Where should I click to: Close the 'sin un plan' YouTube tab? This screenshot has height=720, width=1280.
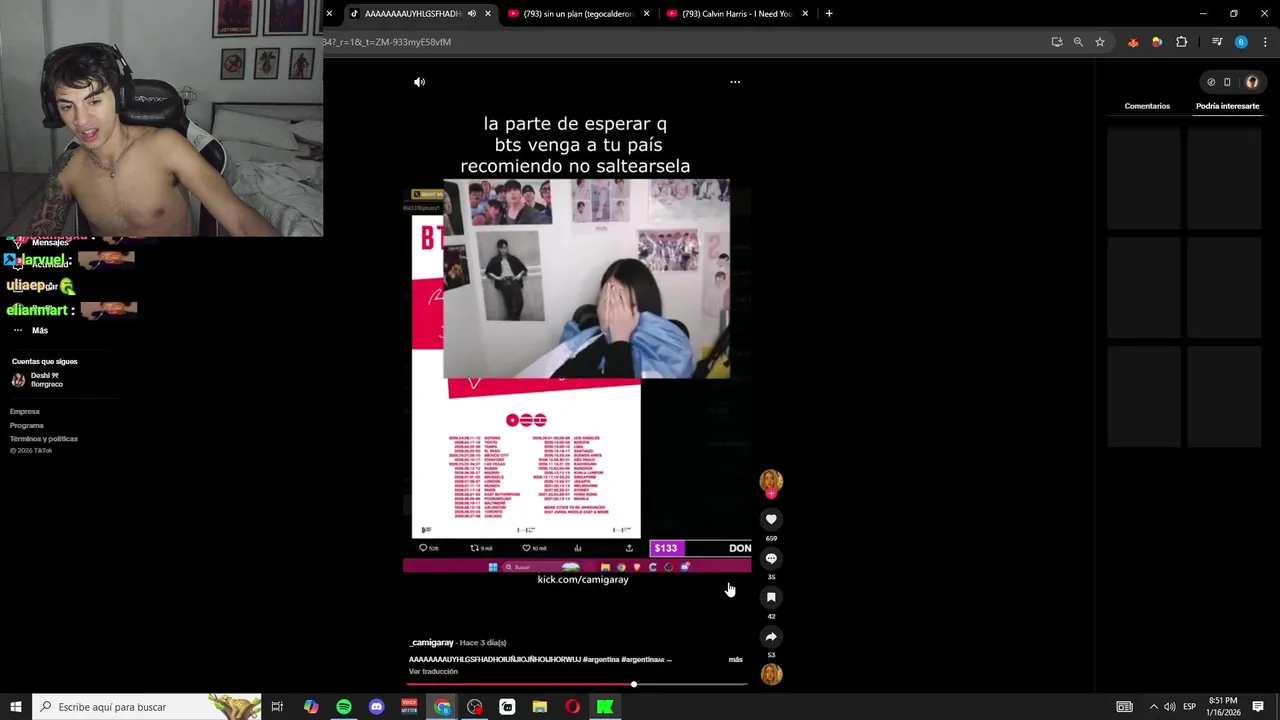coord(646,14)
